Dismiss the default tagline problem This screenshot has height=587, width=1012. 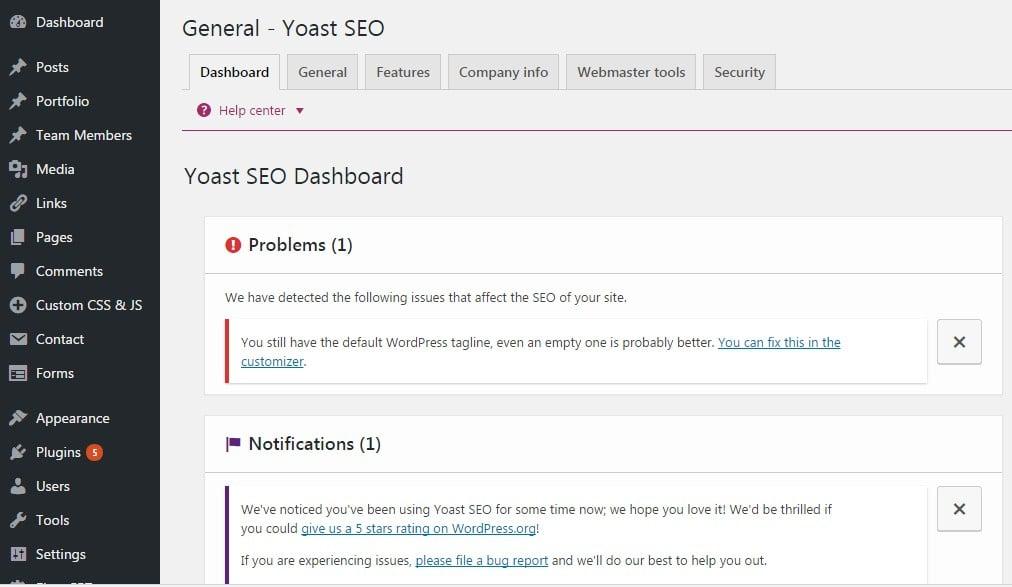pyautogui.click(x=958, y=342)
